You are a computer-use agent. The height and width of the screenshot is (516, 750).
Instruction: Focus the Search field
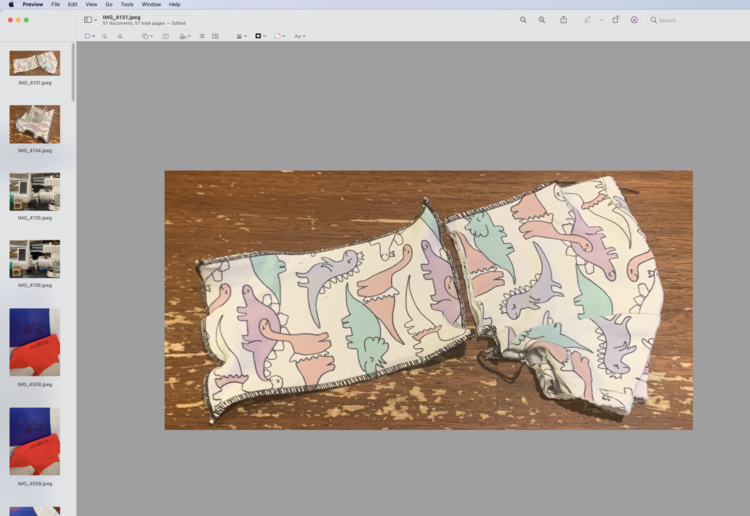698,20
